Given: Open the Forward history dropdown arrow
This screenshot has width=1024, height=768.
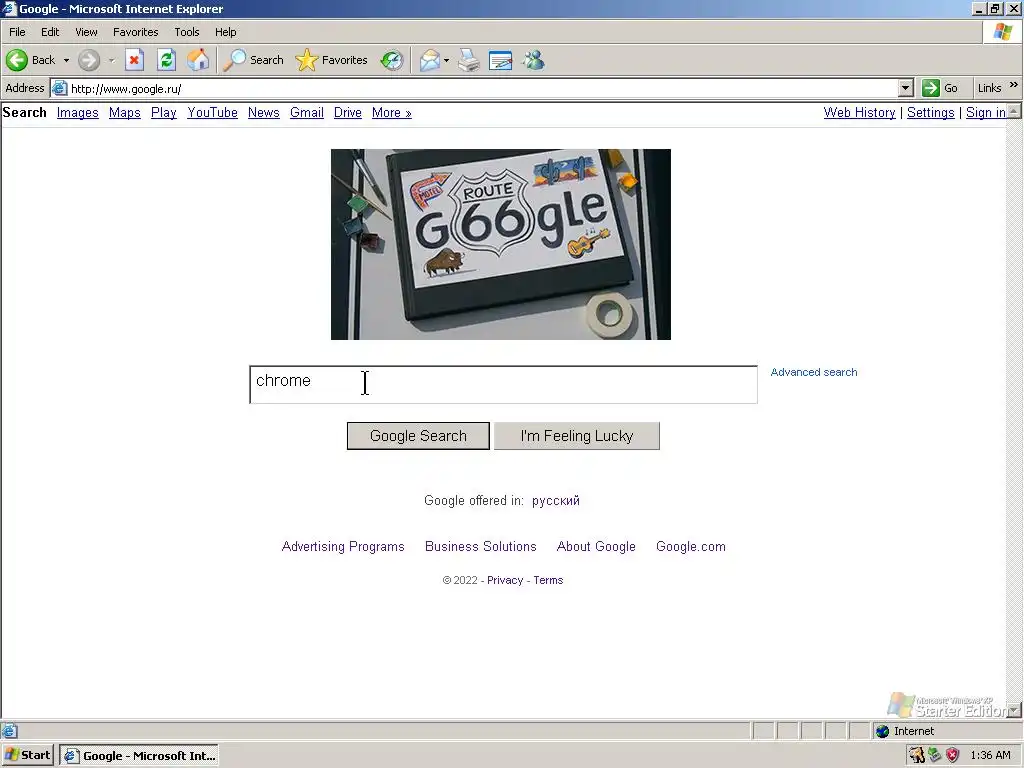Looking at the screenshot, I should [112, 60].
